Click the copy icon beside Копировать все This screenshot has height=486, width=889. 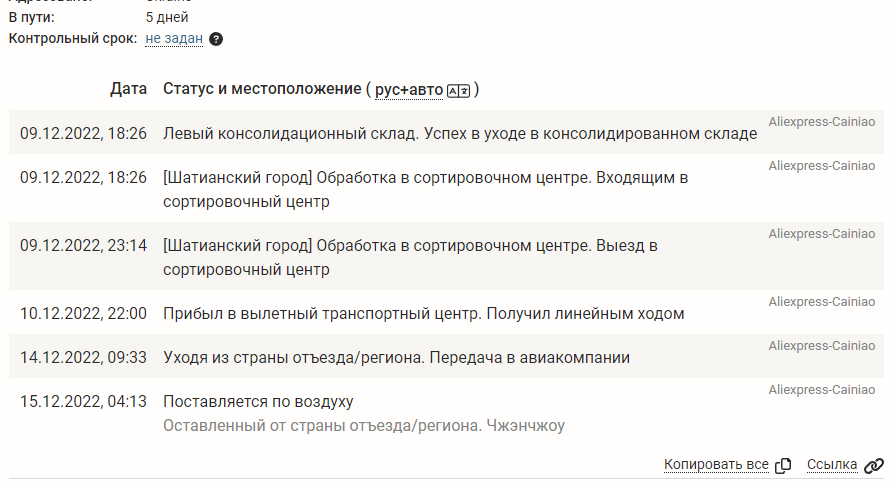(784, 465)
